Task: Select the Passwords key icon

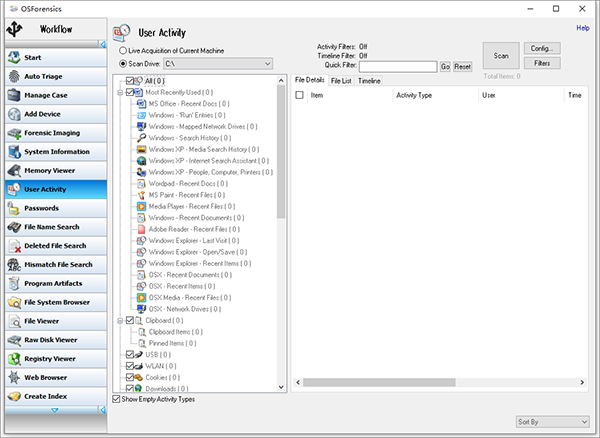Action: 15,208
